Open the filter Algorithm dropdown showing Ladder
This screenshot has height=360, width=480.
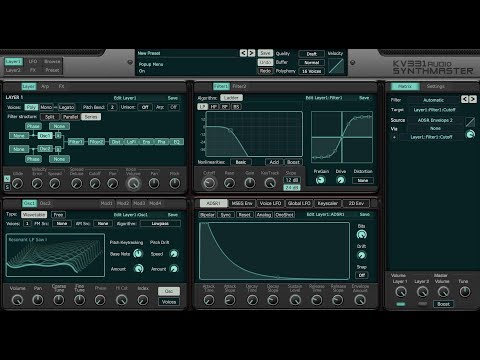tap(231, 98)
